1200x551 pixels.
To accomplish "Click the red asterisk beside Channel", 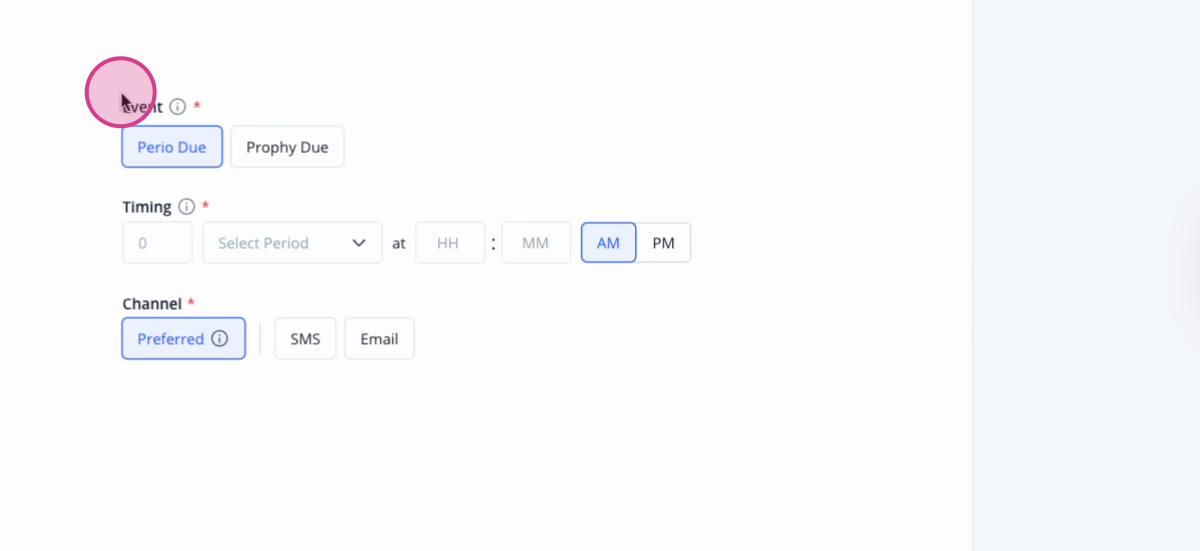I will 191,302.
